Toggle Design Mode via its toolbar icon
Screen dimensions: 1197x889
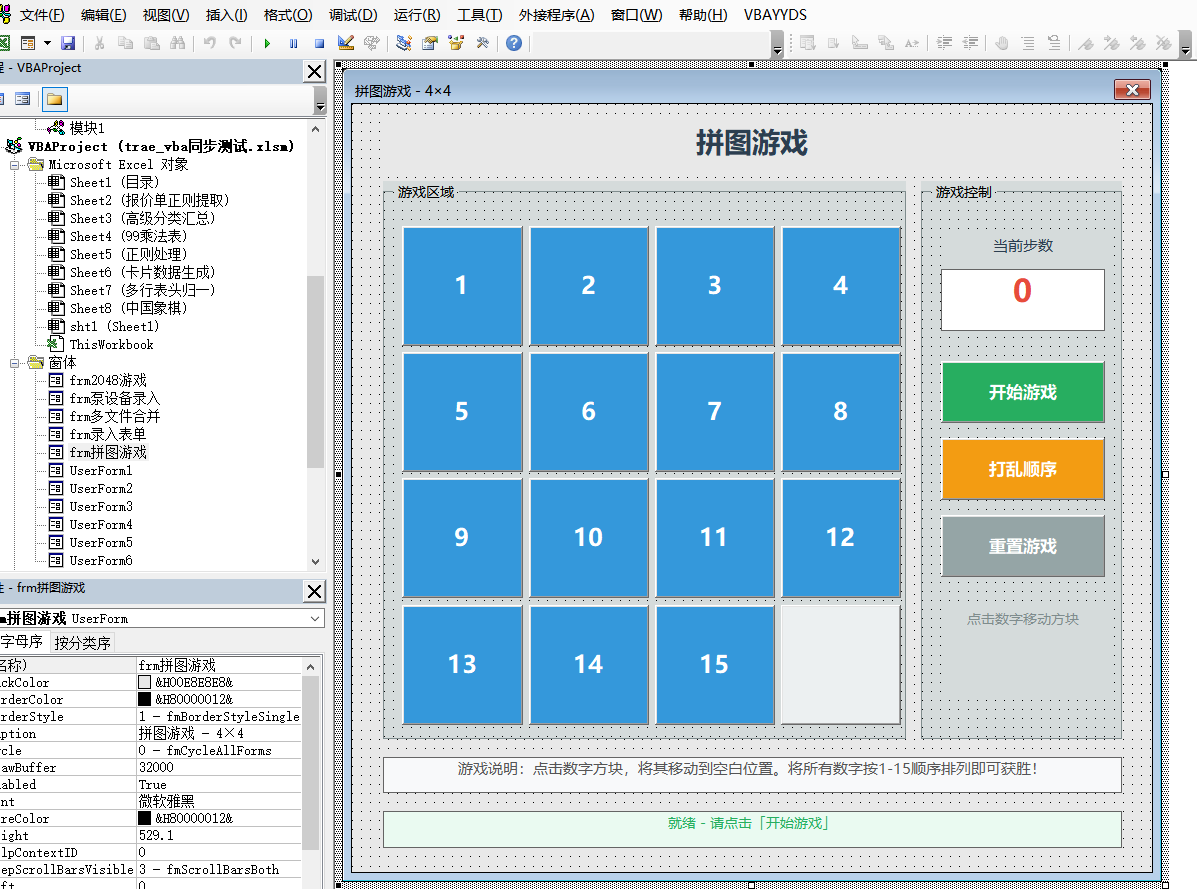pyautogui.click(x=345, y=42)
